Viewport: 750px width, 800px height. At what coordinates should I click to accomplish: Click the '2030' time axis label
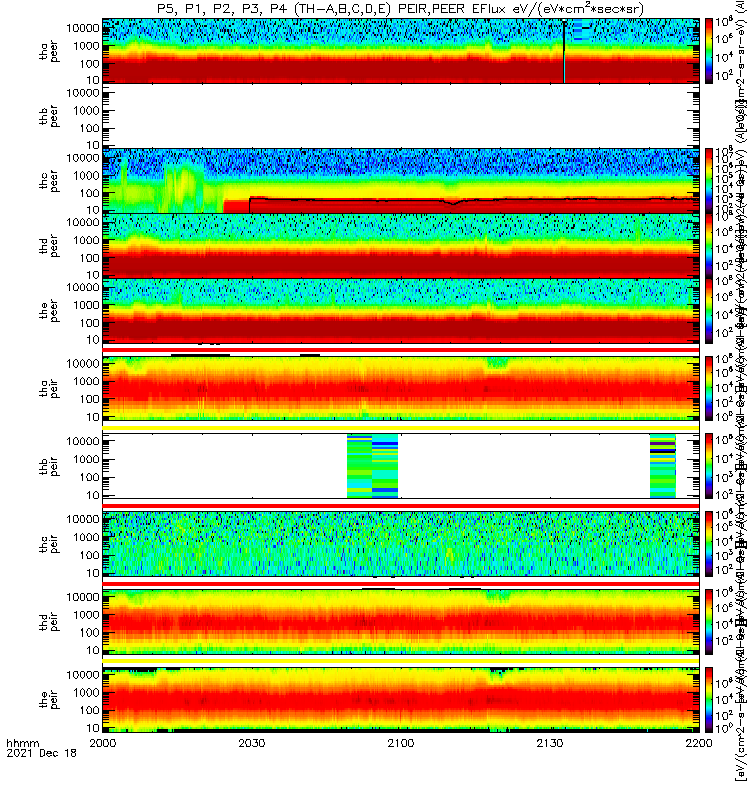(x=252, y=743)
